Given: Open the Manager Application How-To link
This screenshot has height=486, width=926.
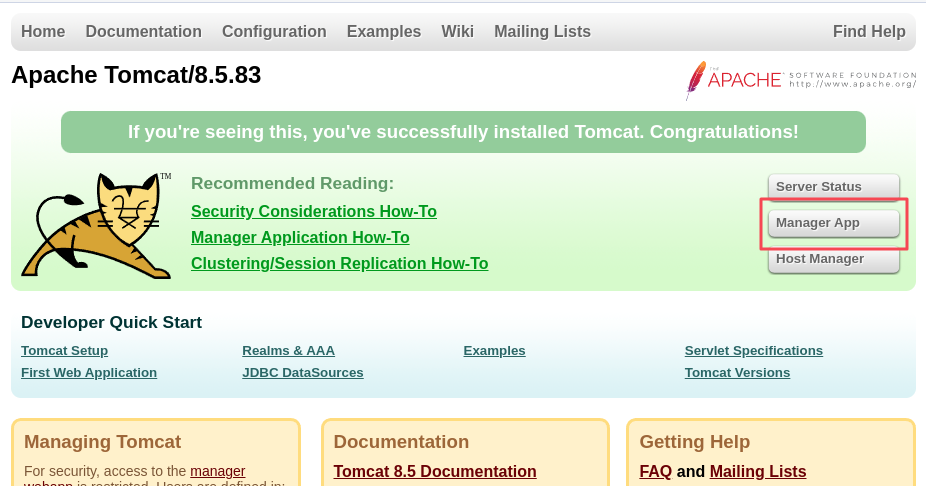Looking at the screenshot, I should pos(300,237).
